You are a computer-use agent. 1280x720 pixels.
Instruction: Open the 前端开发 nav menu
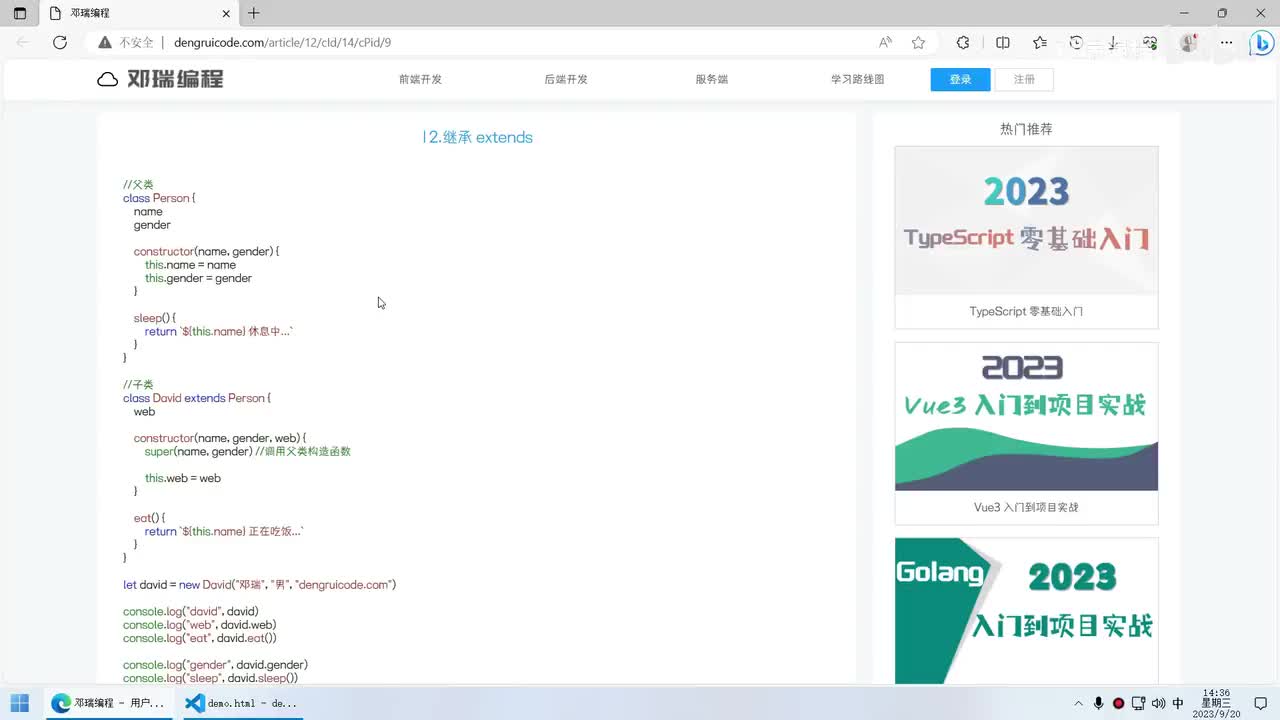point(420,79)
